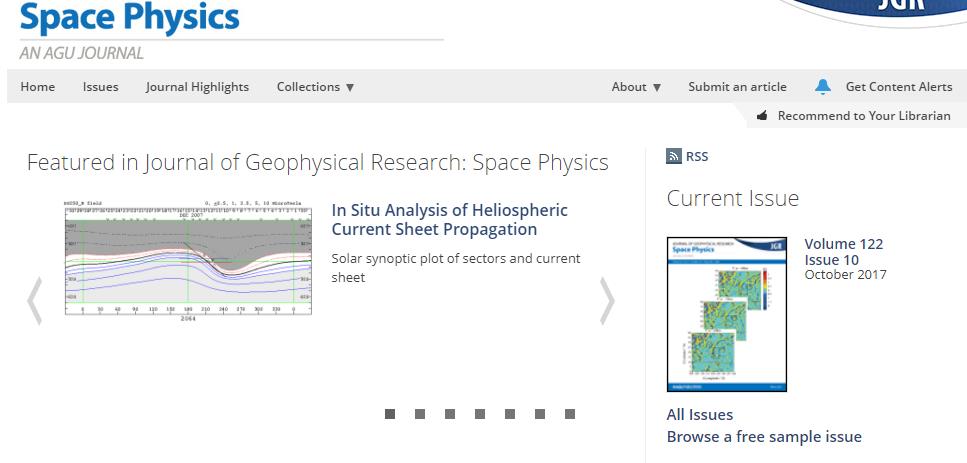Click the Space Physics journal logo
967x463 pixels.
pyautogui.click(x=130, y=17)
